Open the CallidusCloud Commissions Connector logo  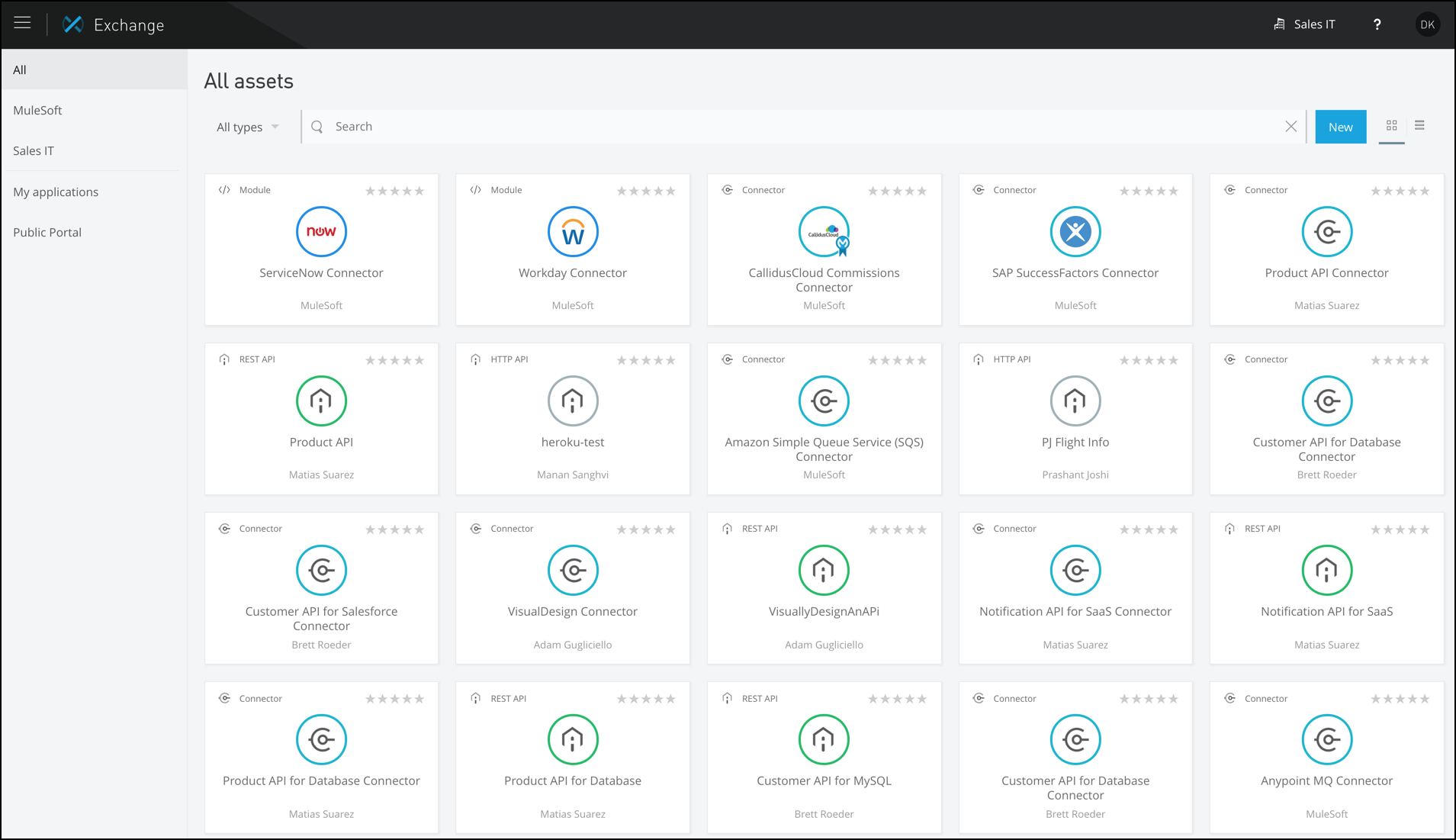click(824, 231)
